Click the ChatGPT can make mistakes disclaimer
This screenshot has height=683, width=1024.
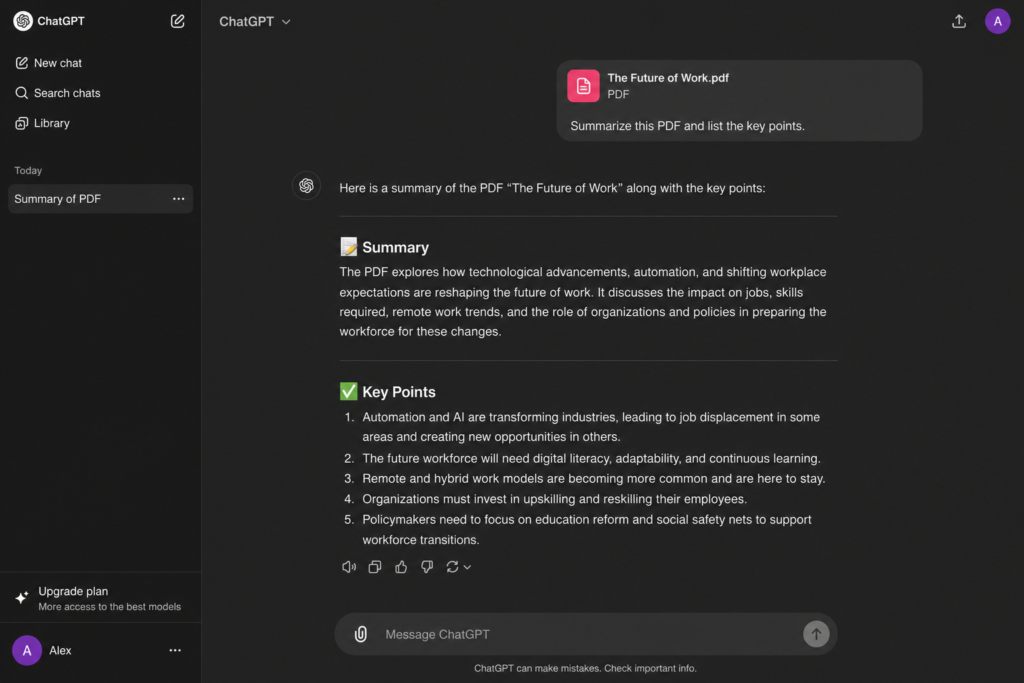pos(585,668)
